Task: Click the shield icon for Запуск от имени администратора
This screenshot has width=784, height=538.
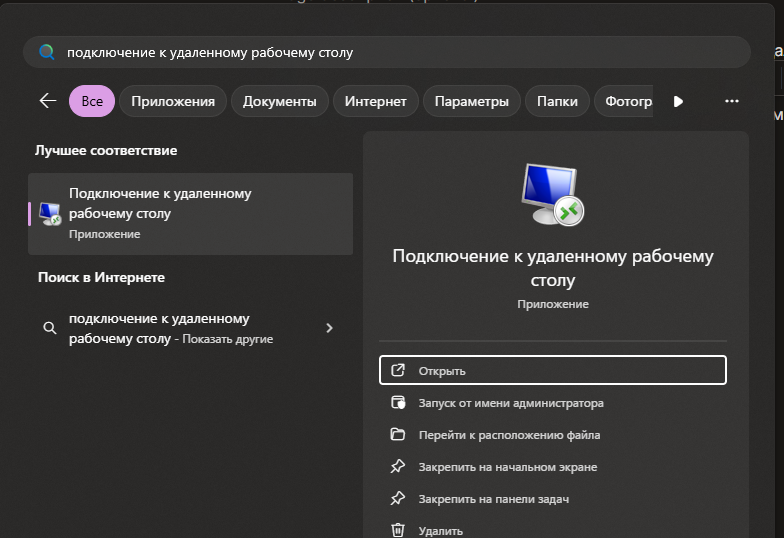Action: point(398,403)
